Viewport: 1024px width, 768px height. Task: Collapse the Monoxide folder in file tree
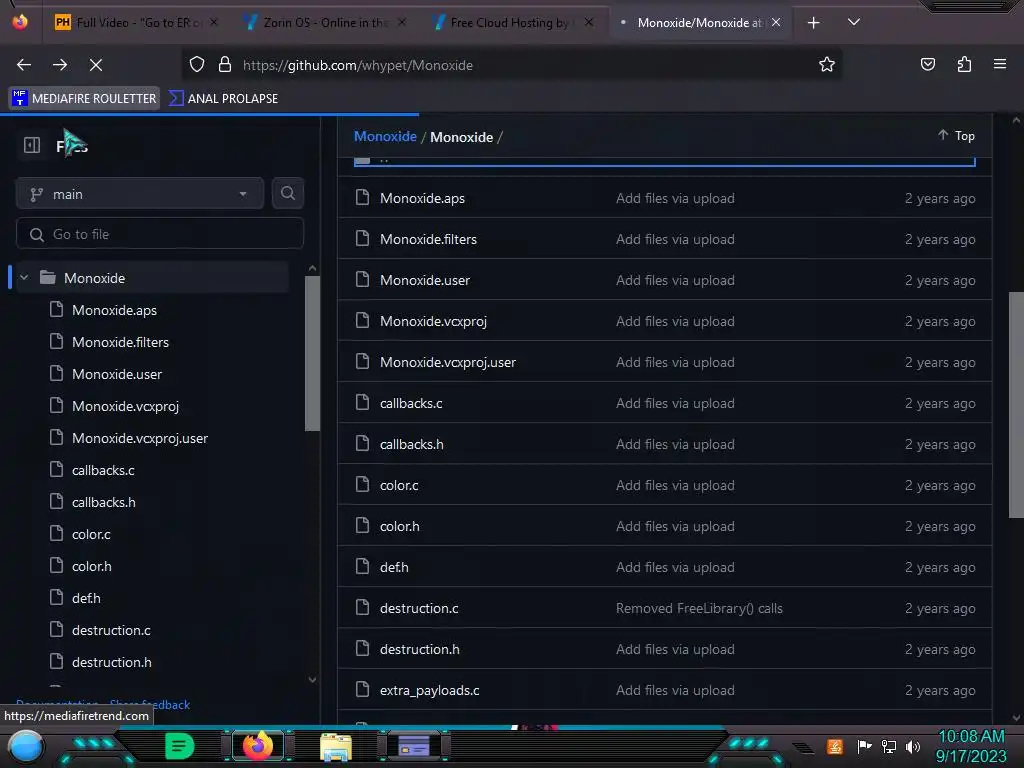24,278
